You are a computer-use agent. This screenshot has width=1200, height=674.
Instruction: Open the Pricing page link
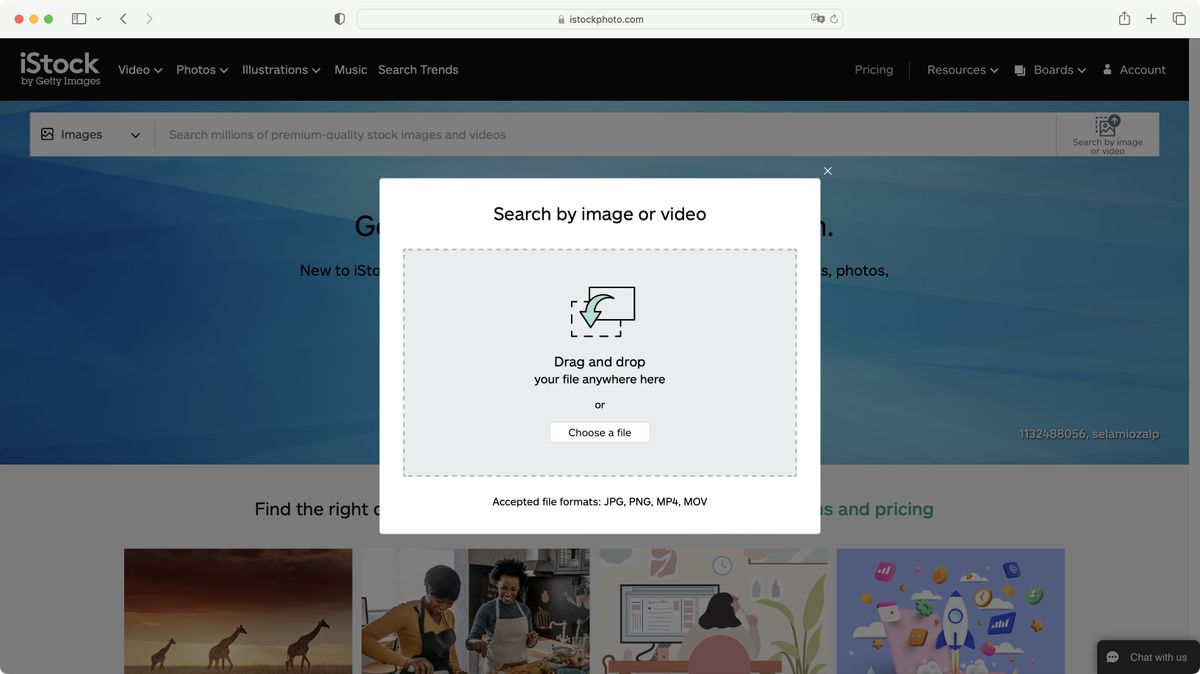pos(873,69)
